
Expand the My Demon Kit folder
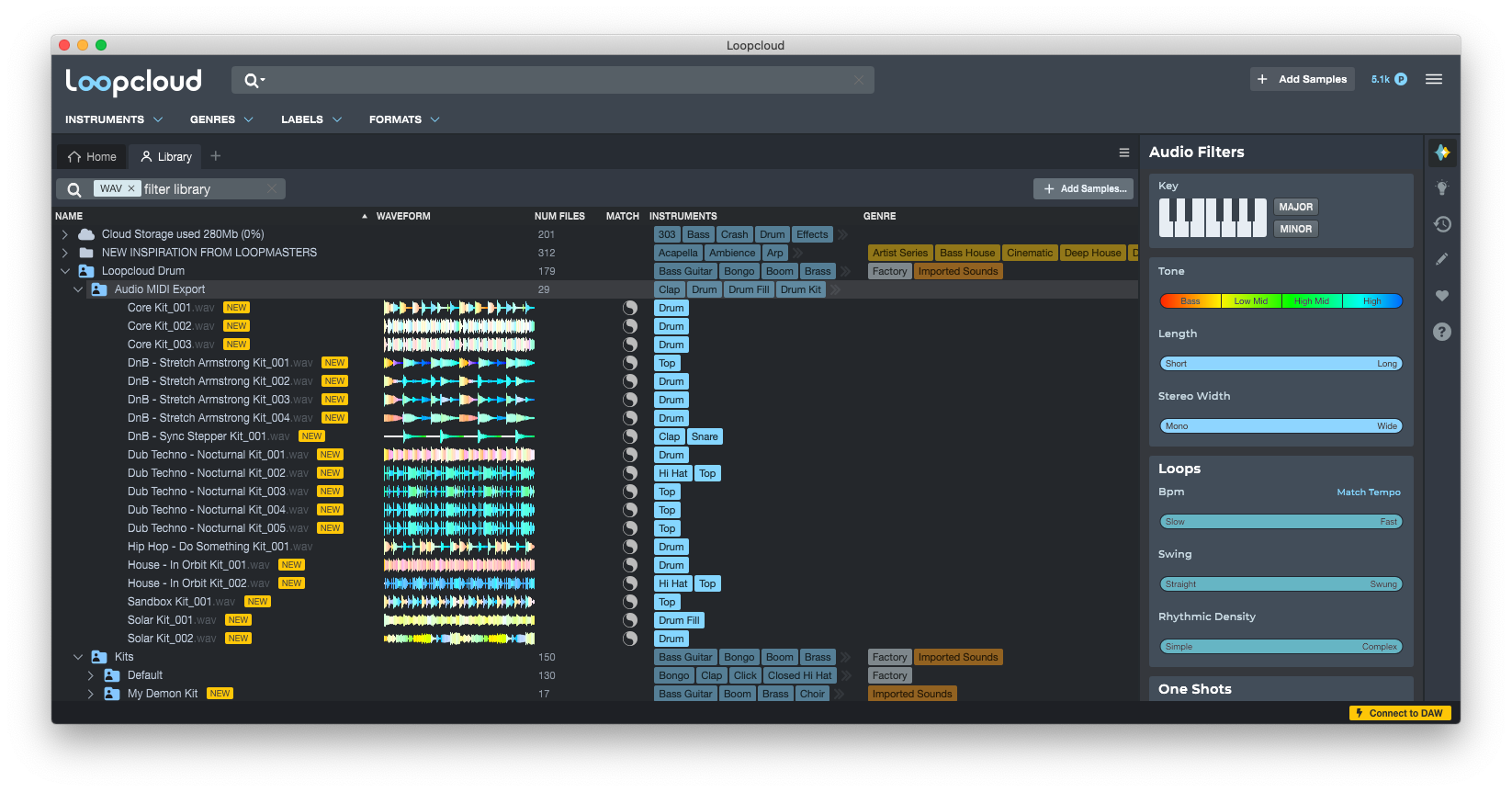coord(90,694)
